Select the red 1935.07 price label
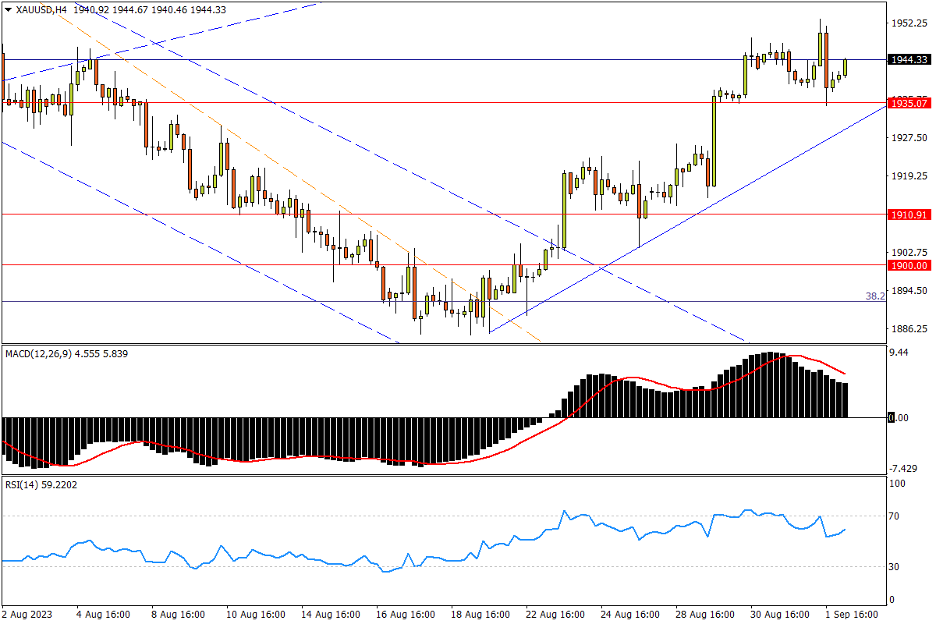936x624 pixels. (909, 103)
